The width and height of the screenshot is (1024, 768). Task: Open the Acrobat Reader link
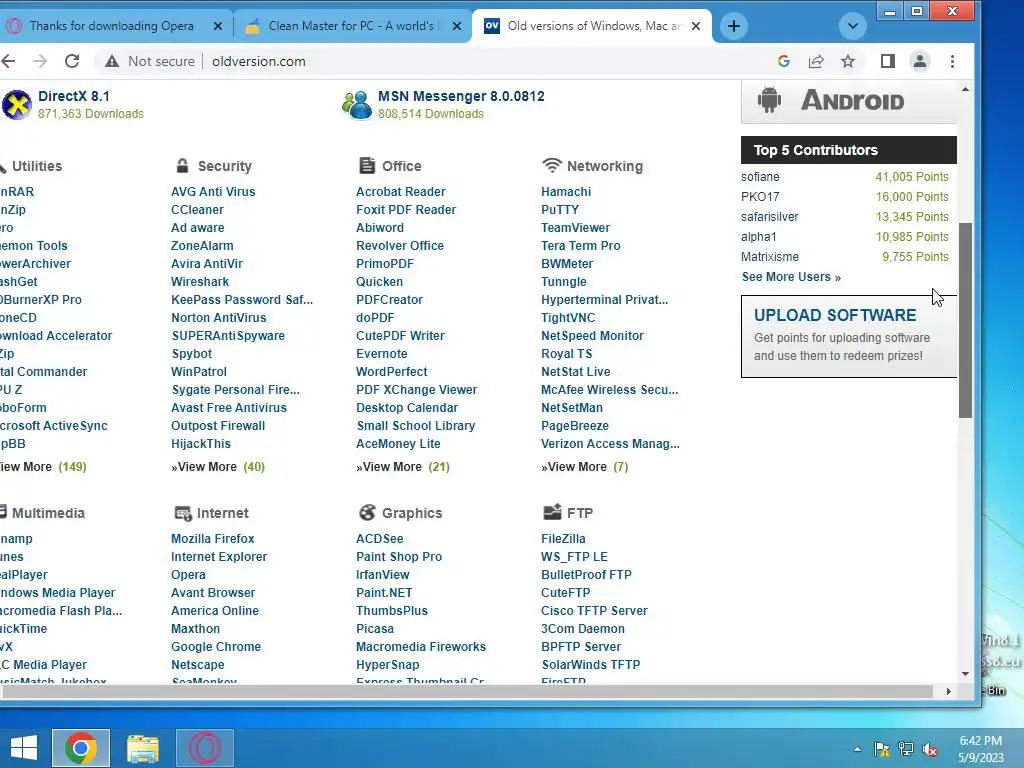click(x=400, y=191)
